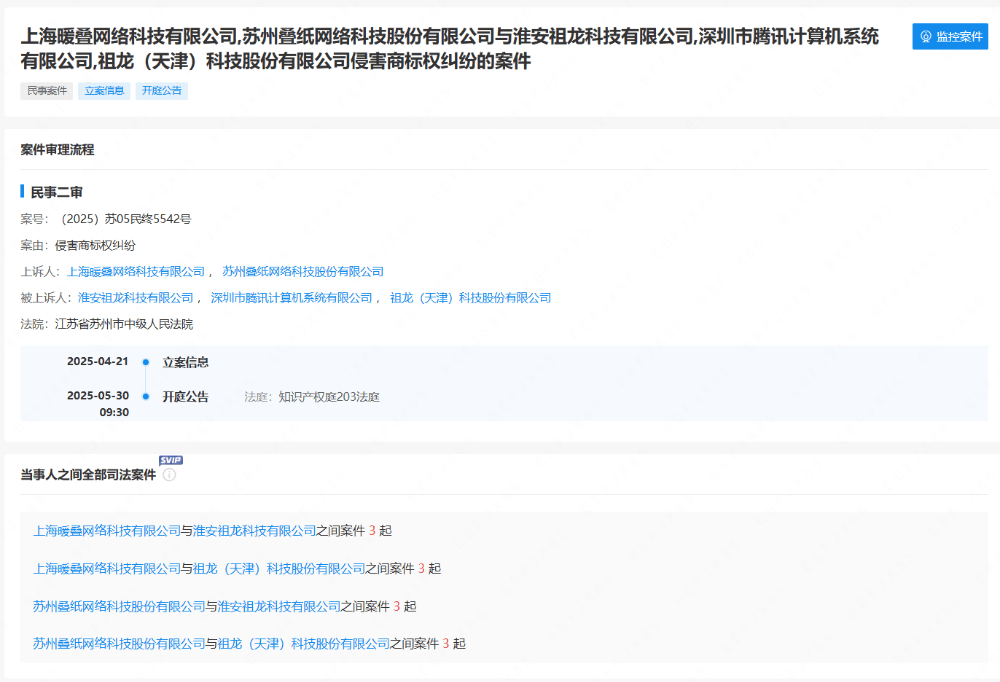The width and height of the screenshot is (1000, 682).
Task: Click the case count 3 in last row
Action: (x=446, y=644)
